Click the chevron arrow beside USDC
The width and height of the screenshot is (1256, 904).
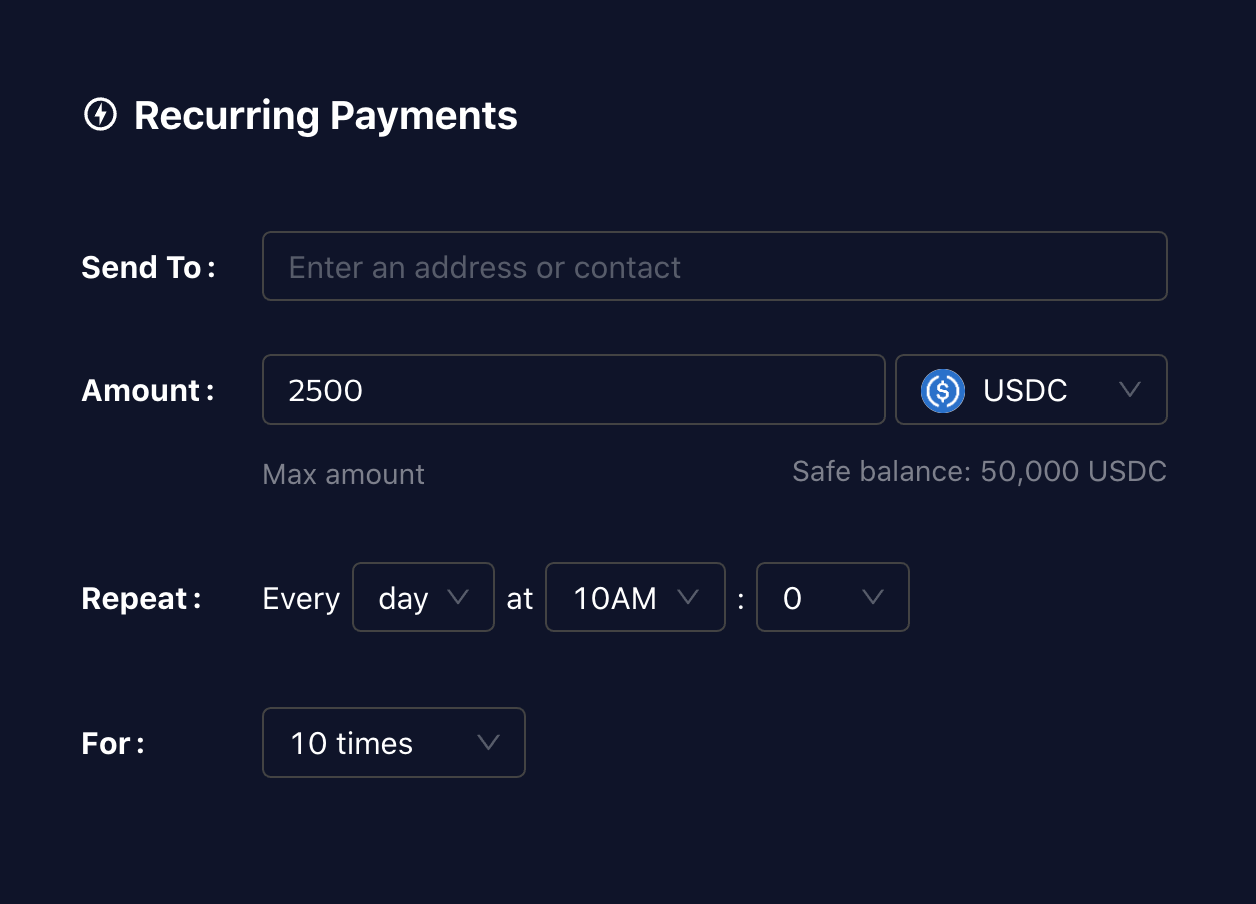click(x=1130, y=390)
